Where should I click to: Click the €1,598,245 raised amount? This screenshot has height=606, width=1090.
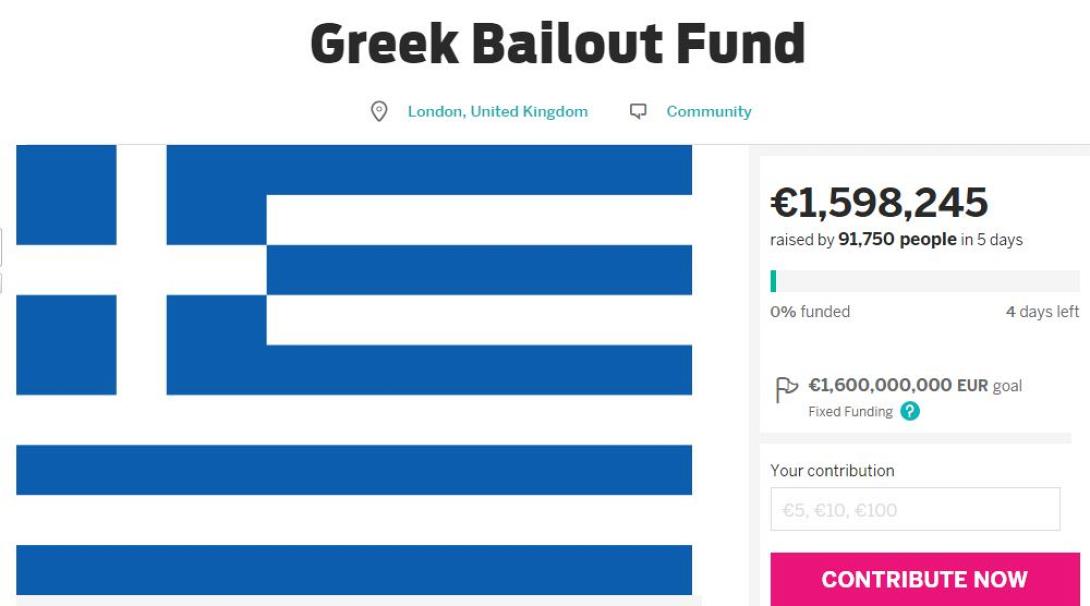pos(878,203)
